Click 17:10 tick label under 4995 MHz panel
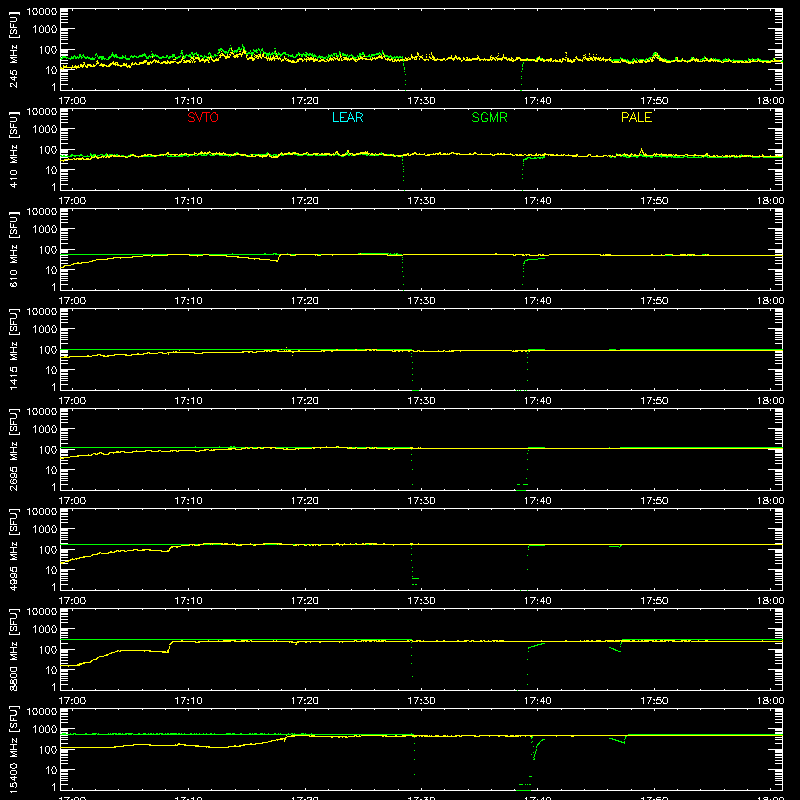 188,601
